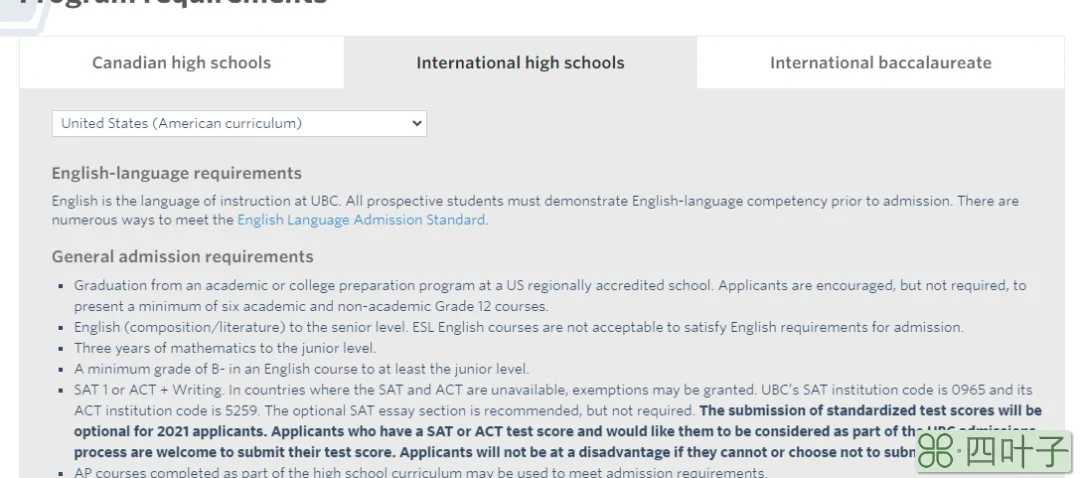Open the United States (American curriculum) country dropdown
Image resolution: width=1080 pixels, height=478 pixels.
click(239, 123)
